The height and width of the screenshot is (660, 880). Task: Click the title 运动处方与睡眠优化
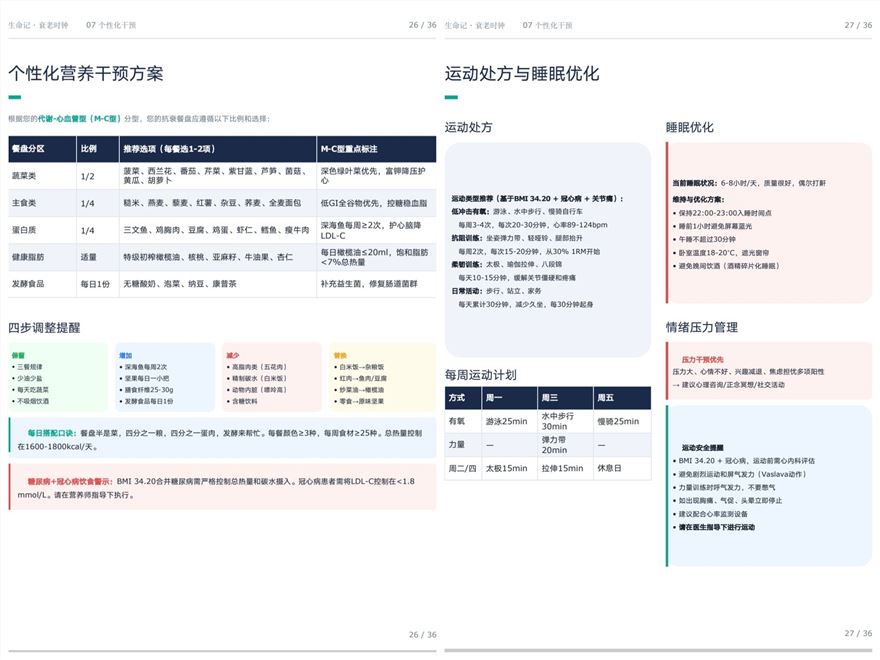pos(521,74)
